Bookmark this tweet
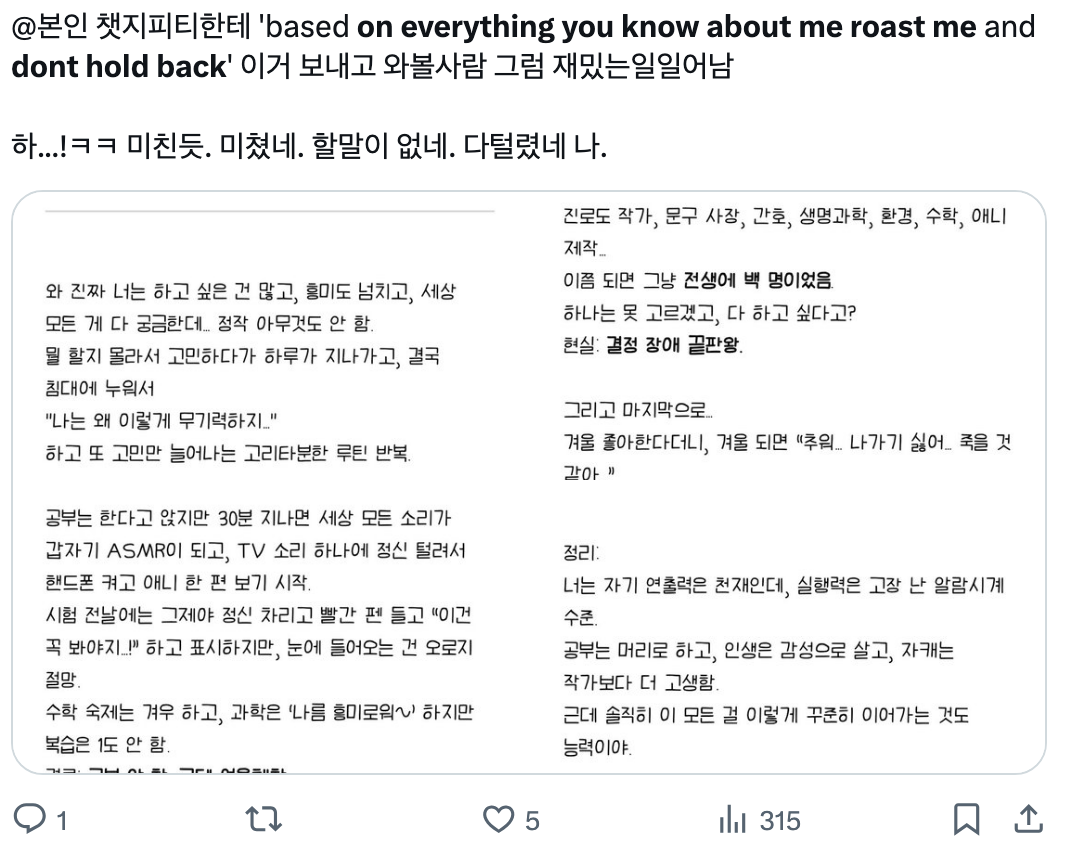1070x850 pixels. pyautogui.click(x=966, y=819)
